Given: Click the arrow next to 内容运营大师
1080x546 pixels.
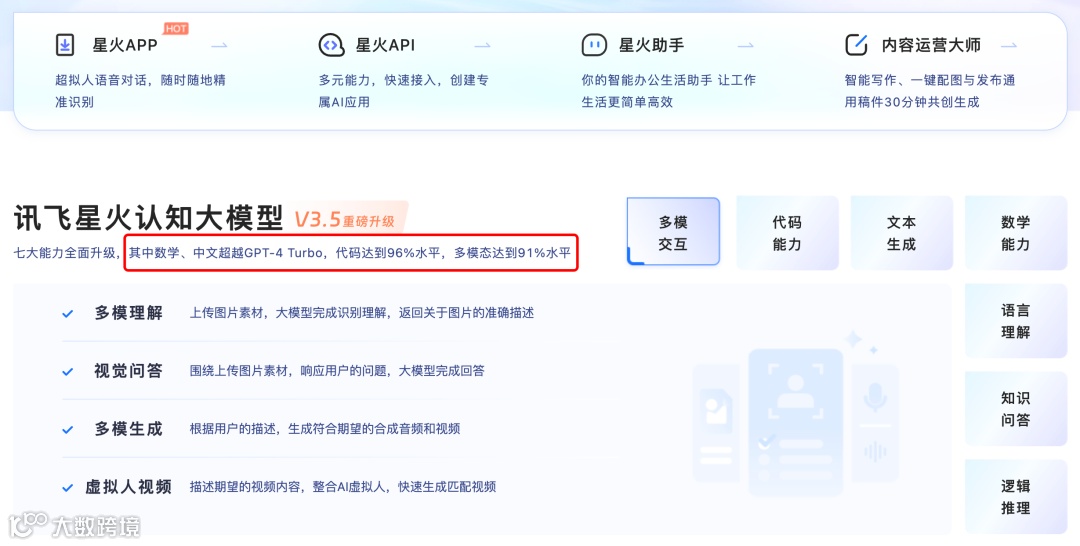Looking at the screenshot, I should pos(1008,45).
